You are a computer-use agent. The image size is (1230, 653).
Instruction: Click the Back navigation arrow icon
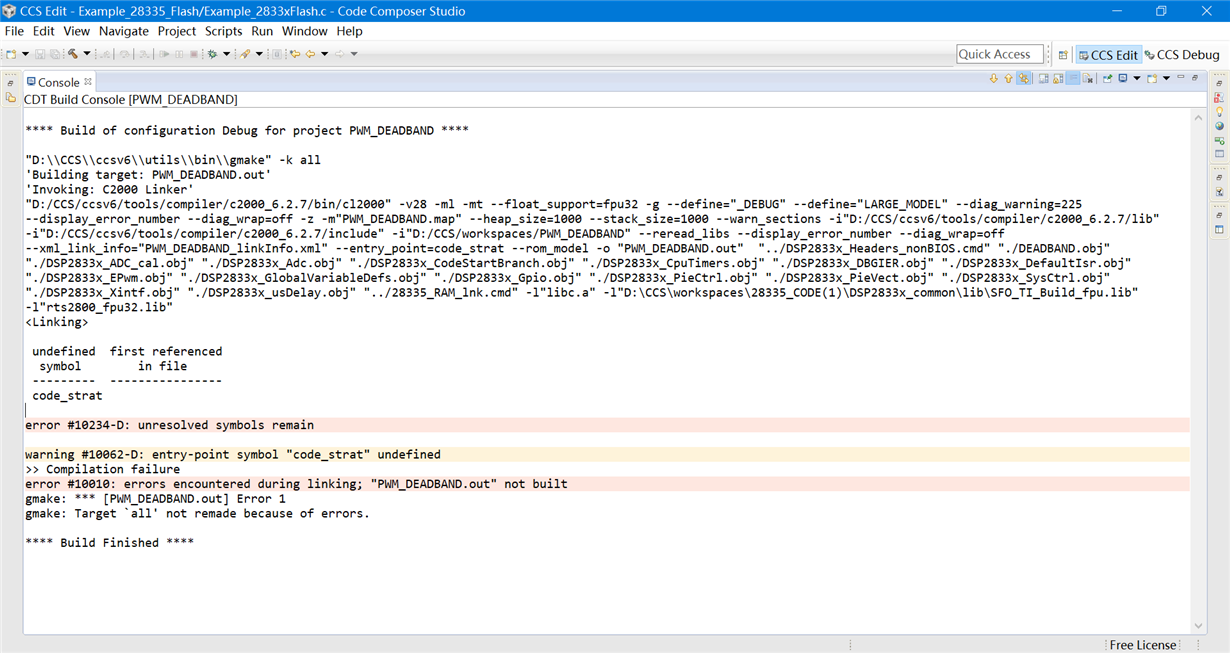click(310, 54)
